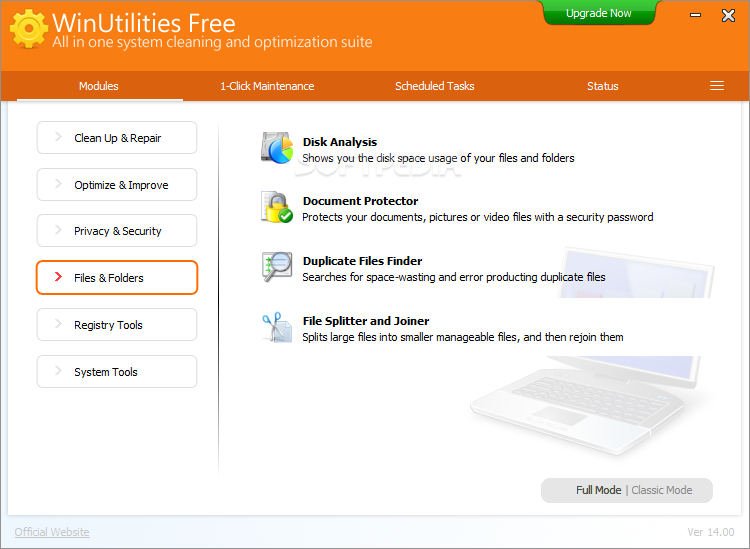Open the File Splitter scissors icon

point(277,327)
